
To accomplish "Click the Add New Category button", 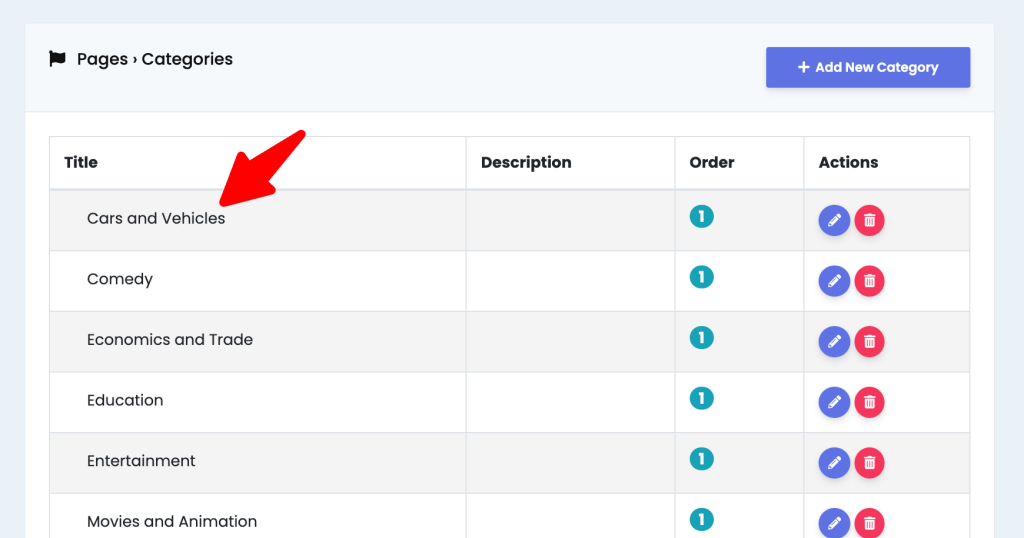I will click(x=868, y=67).
